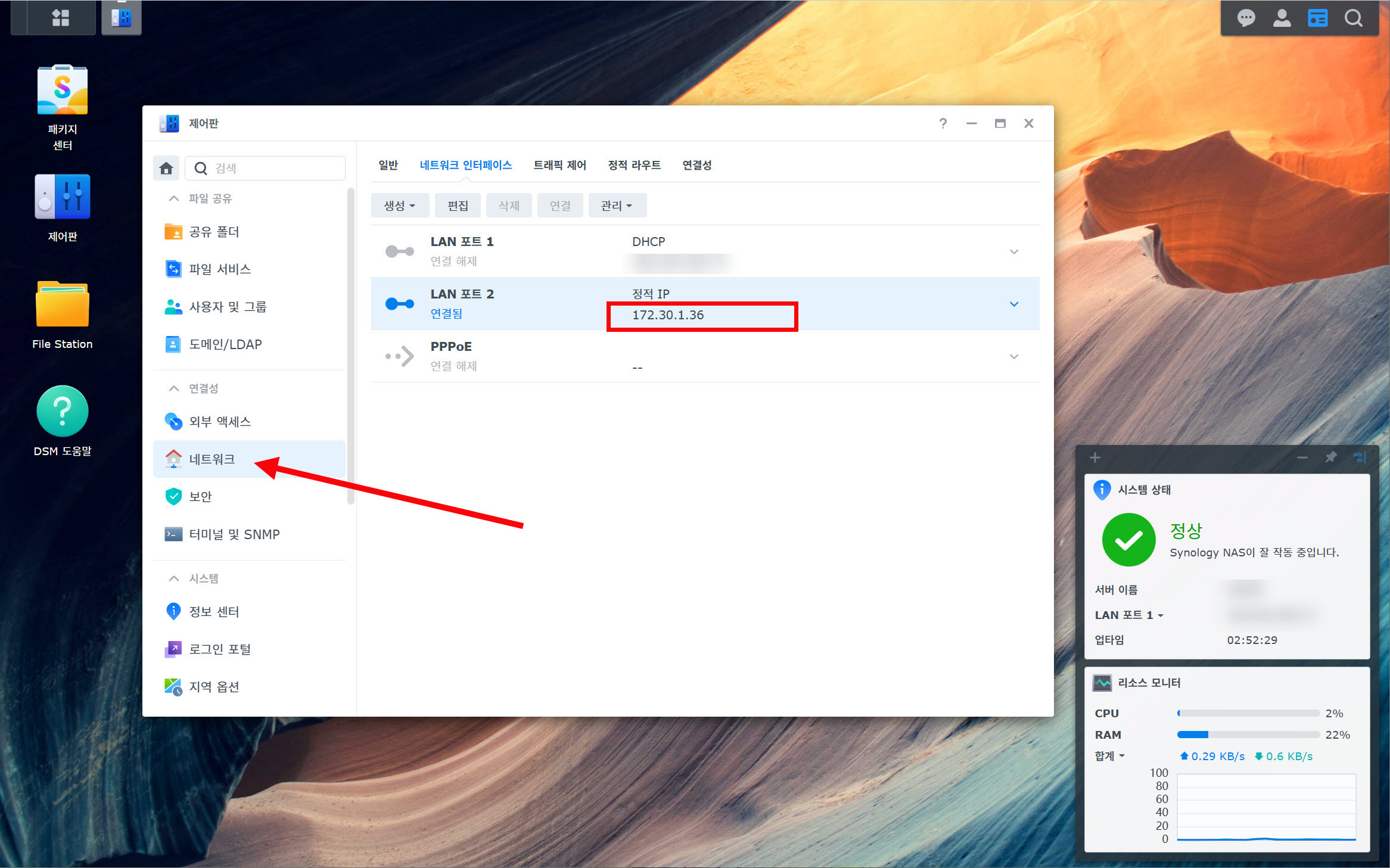1390x868 pixels.
Task: Expand LAN 포트 1 details chevron
Action: point(1013,251)
